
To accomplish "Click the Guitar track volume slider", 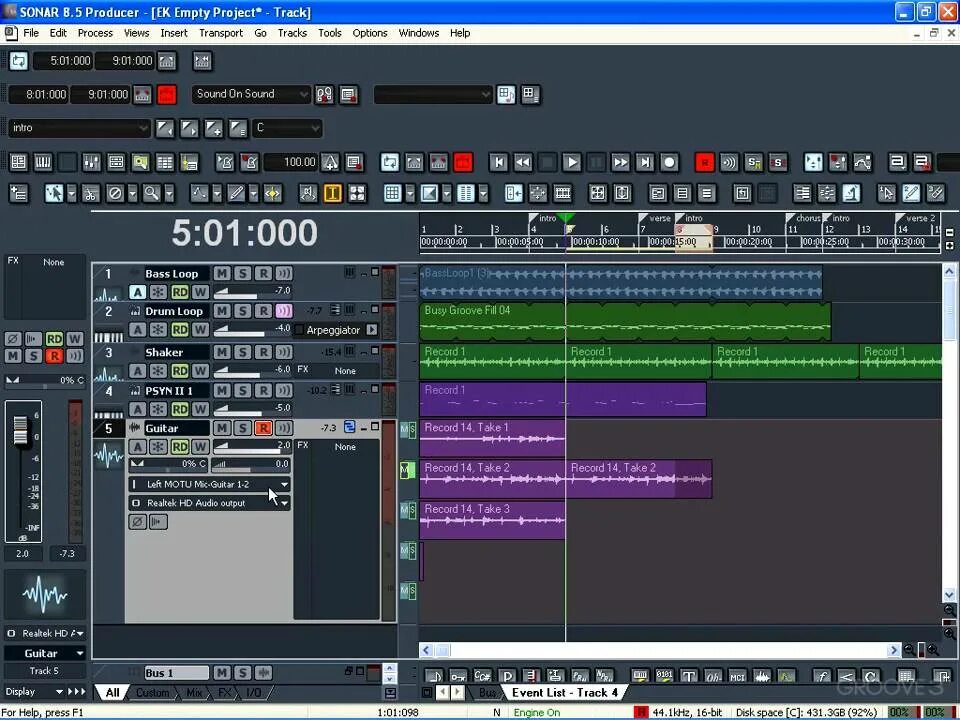I will click(x=252, y=447).
